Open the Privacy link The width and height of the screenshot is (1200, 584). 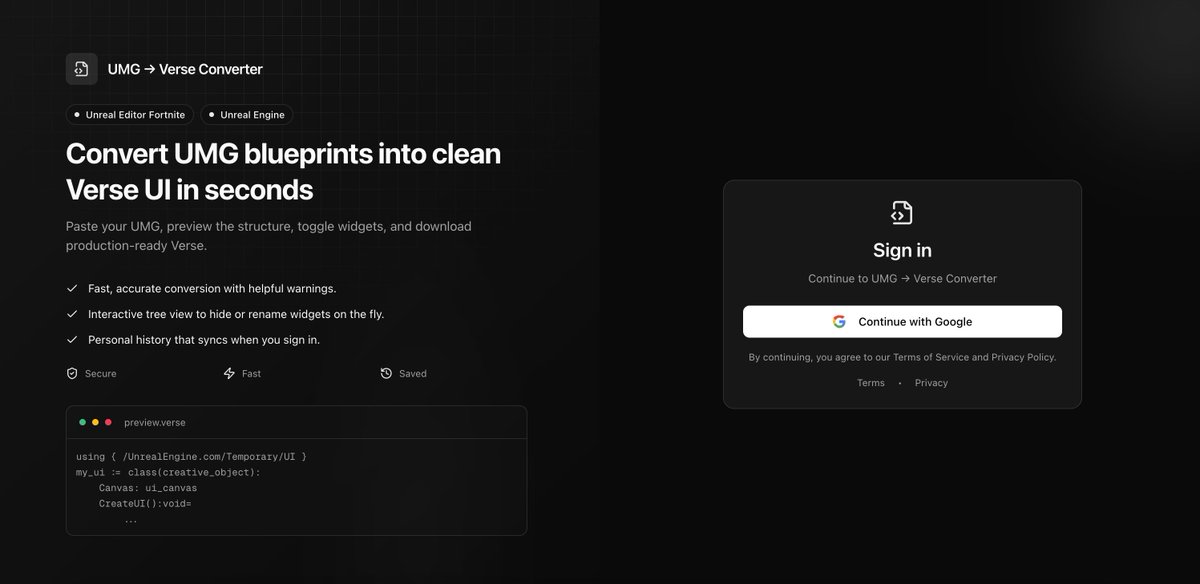(931, 383)
